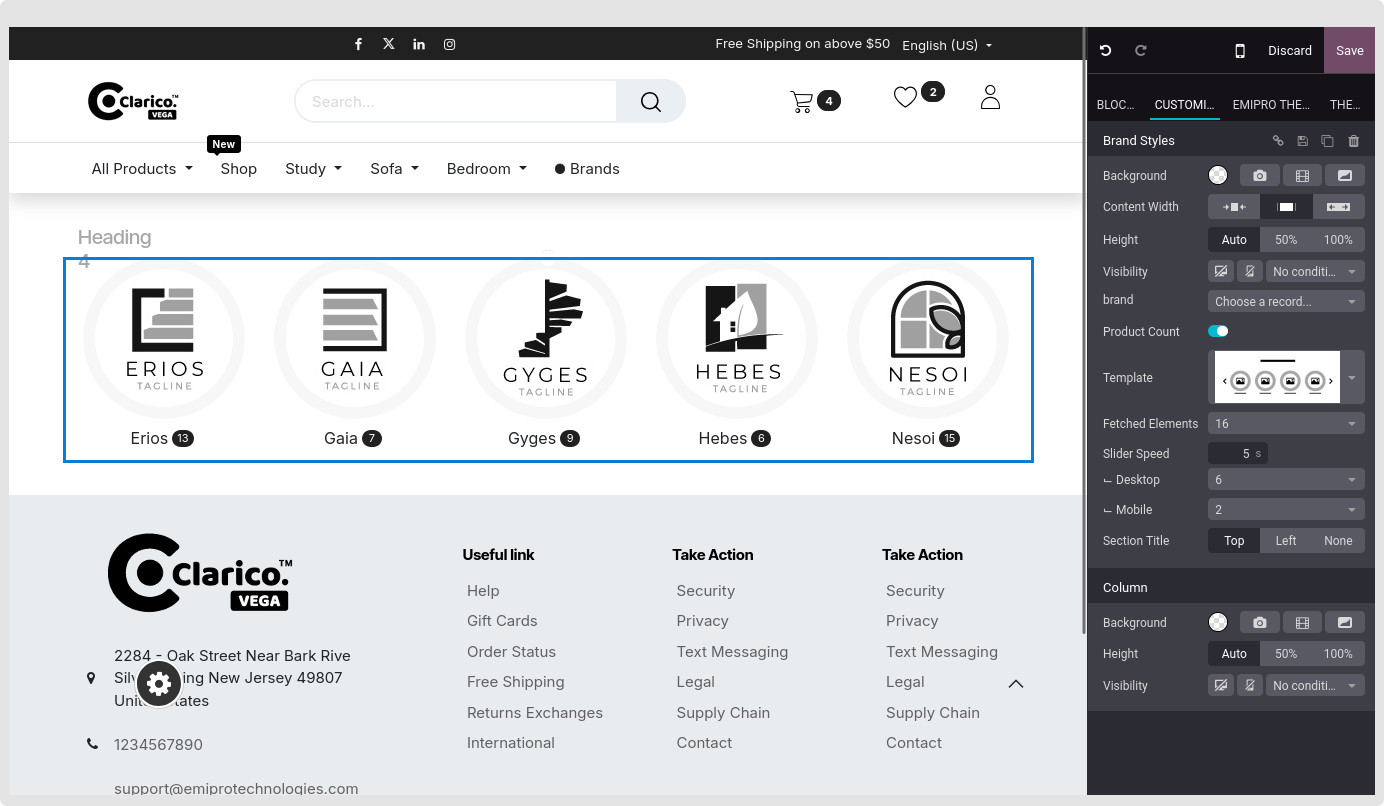Open the Fetched Elements dropdown

pos(1286,424)
